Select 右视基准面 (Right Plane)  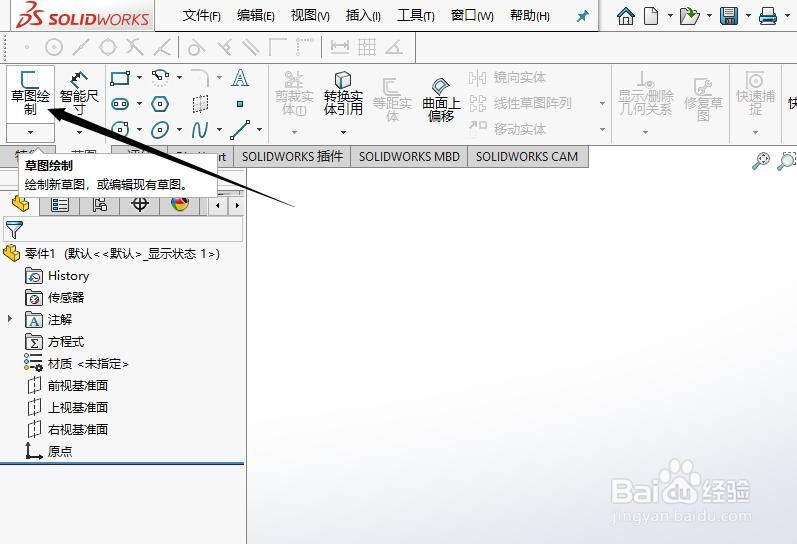pyautogui.click(x=67, y=429)
